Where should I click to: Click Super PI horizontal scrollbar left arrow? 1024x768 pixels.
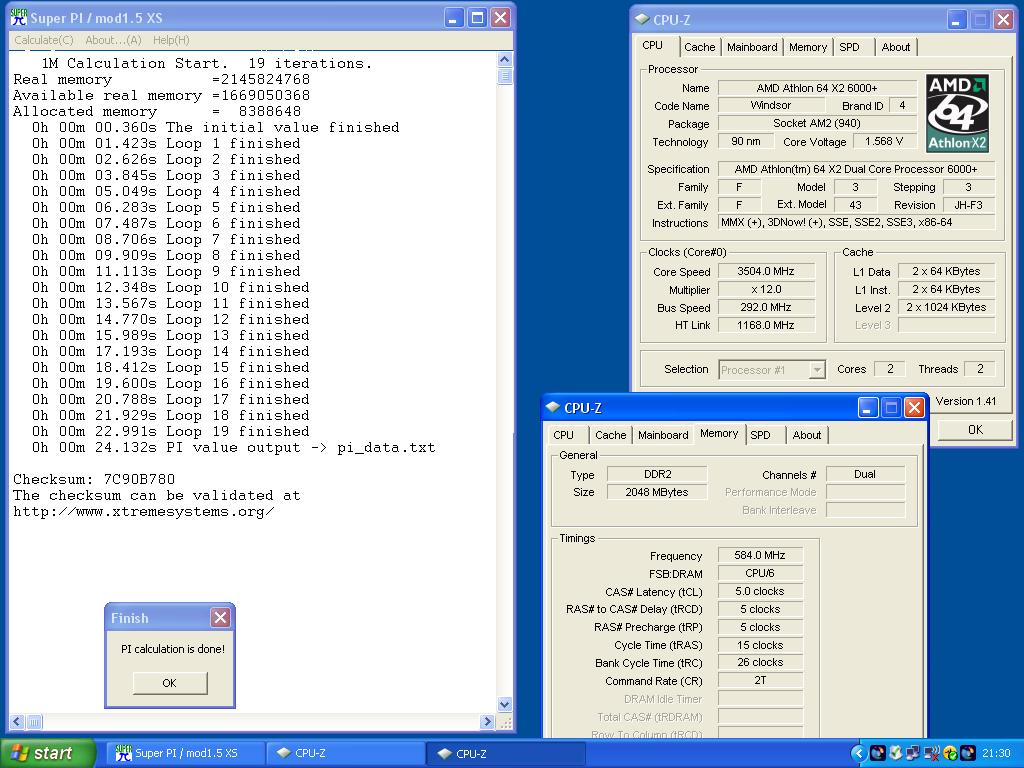tap(18, 722)
